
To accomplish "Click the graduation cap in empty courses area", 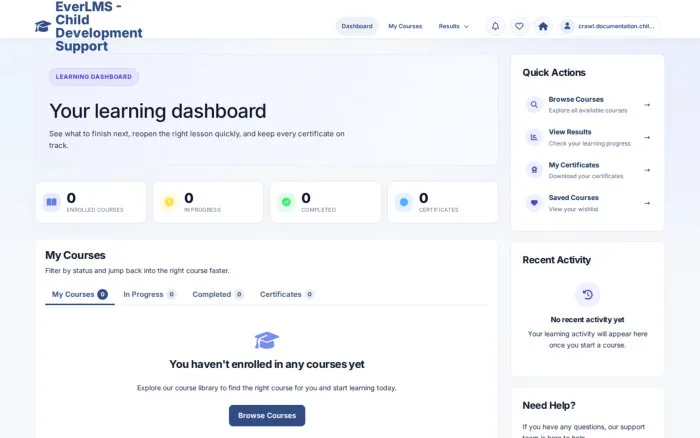I will point(267,341).
